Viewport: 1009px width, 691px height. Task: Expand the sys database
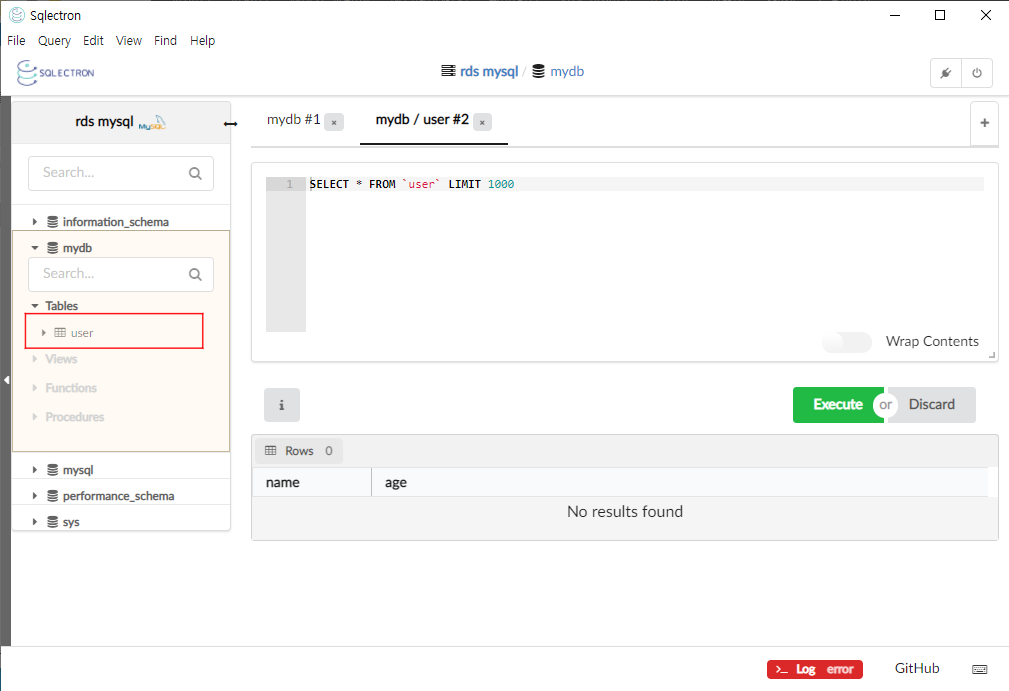[35, 522]
